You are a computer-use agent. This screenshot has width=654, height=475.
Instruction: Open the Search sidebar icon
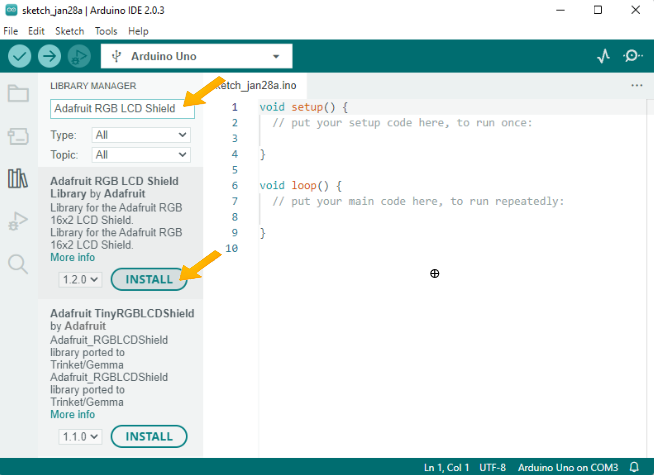(x=18, y=264)
